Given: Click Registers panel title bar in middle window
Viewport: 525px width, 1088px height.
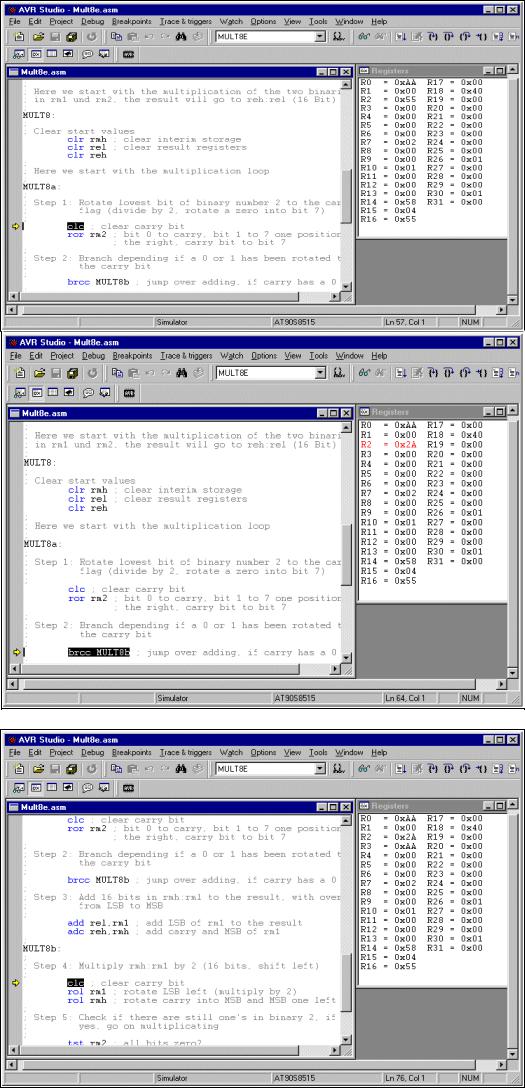Looking at the screenshot, I should point(433,412).
